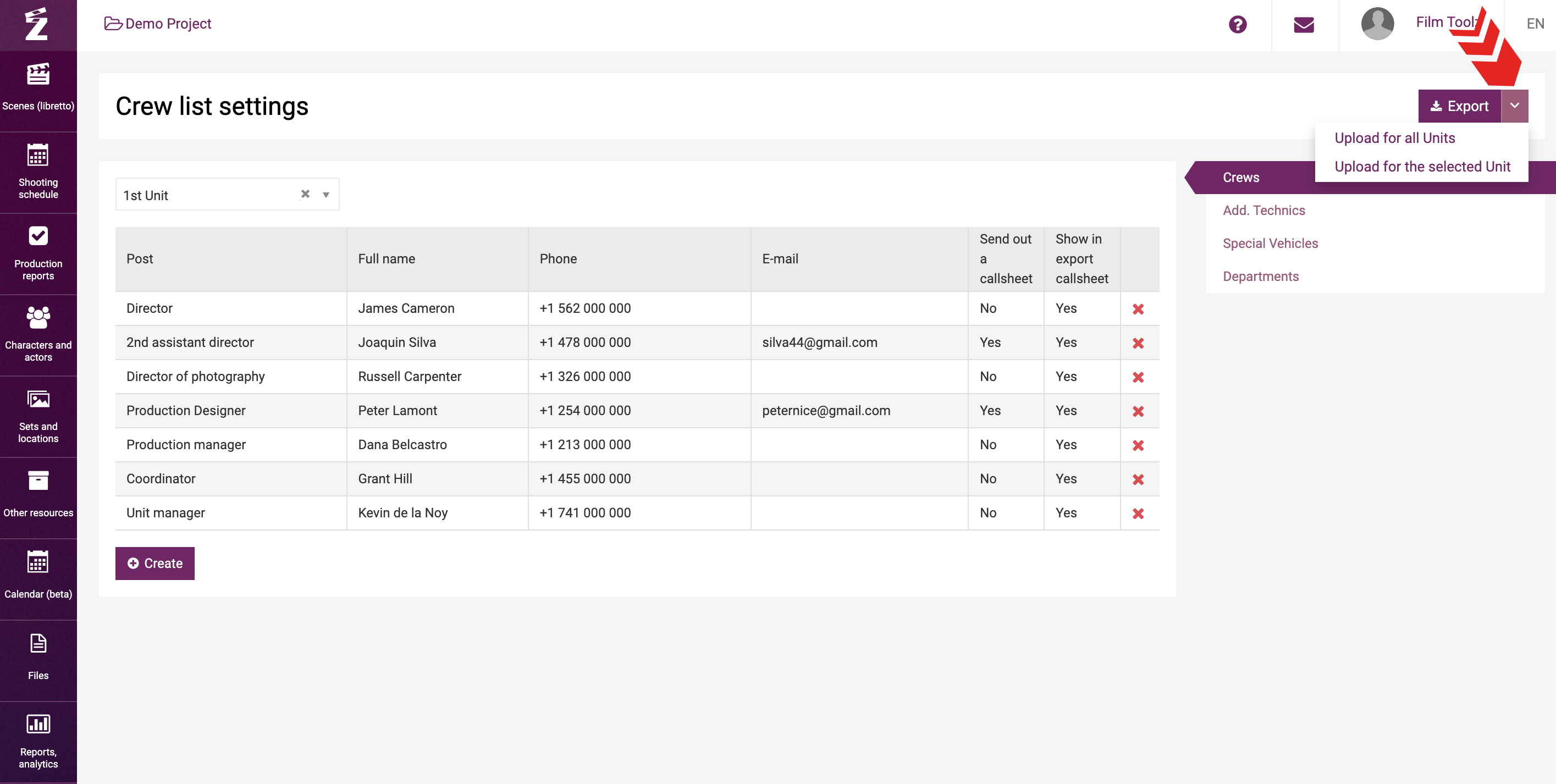
Task: Select the Unit manager post cell
Action: point(231,513)
